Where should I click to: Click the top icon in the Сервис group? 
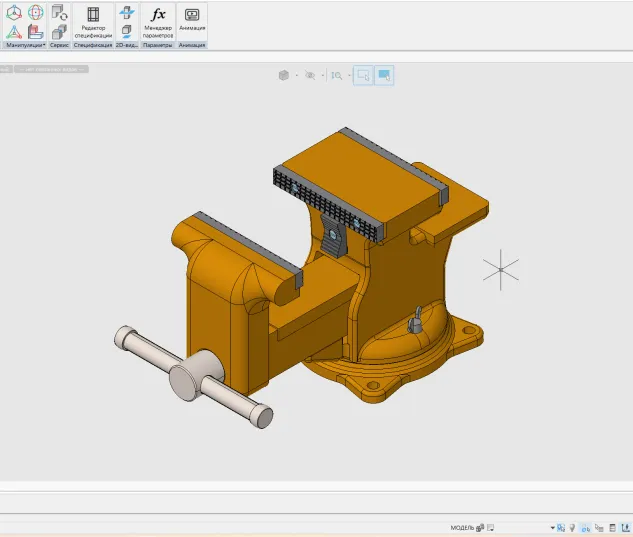59,13
